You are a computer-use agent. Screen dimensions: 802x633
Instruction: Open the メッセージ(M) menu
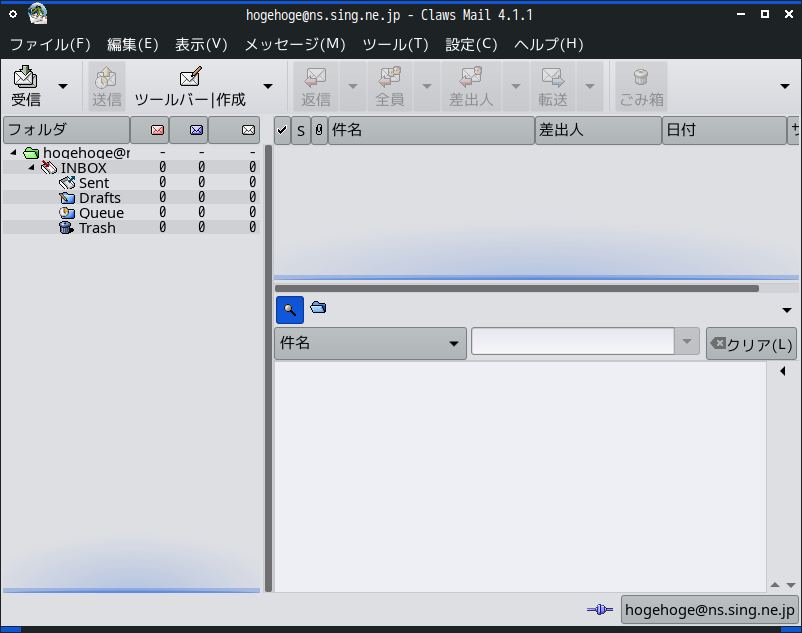pyautogui.click(x=295, y=44)
